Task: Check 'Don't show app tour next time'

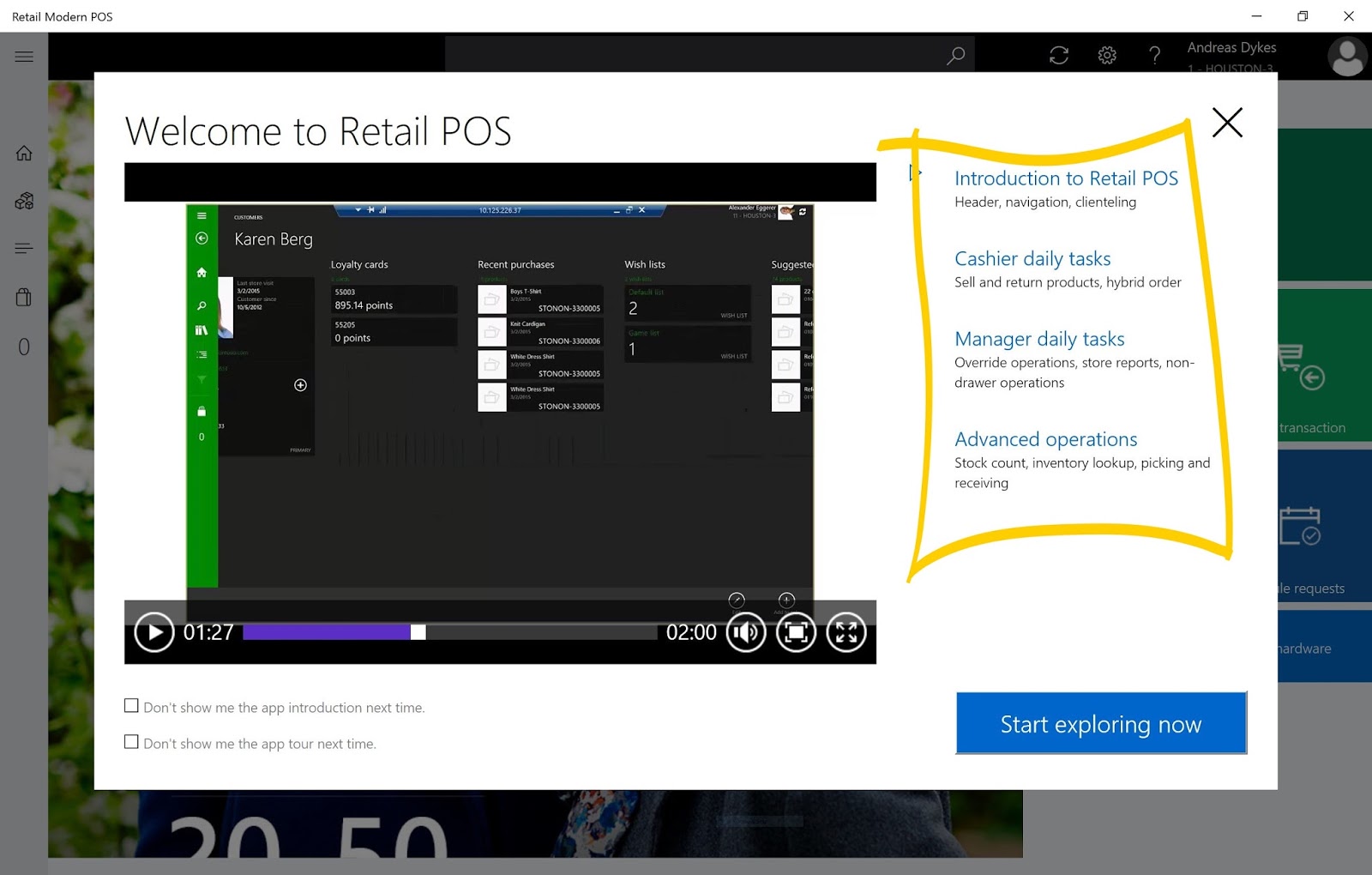Action: [x=131, y=742]
